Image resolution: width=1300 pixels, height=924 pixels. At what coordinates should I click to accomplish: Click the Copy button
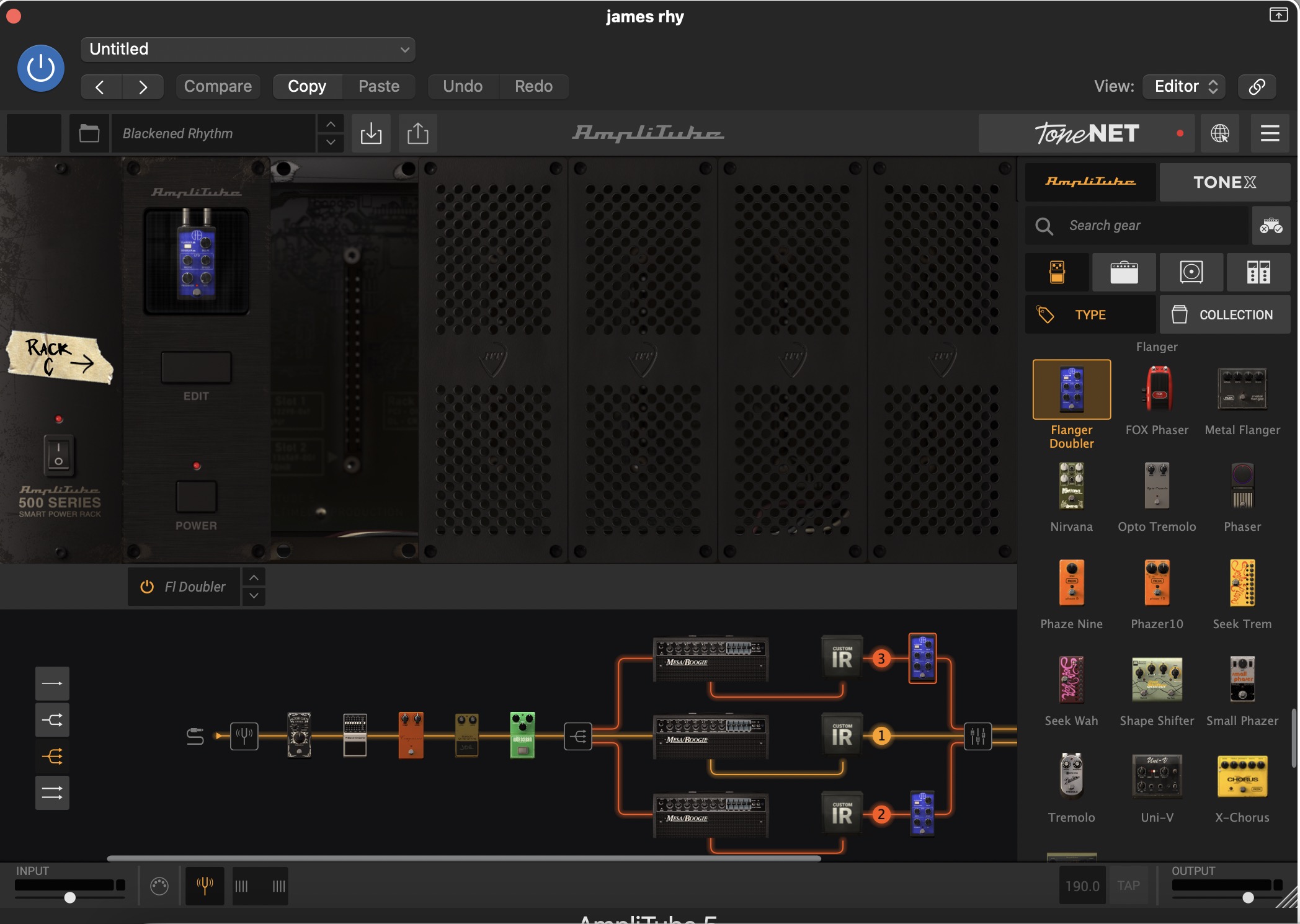307,86
